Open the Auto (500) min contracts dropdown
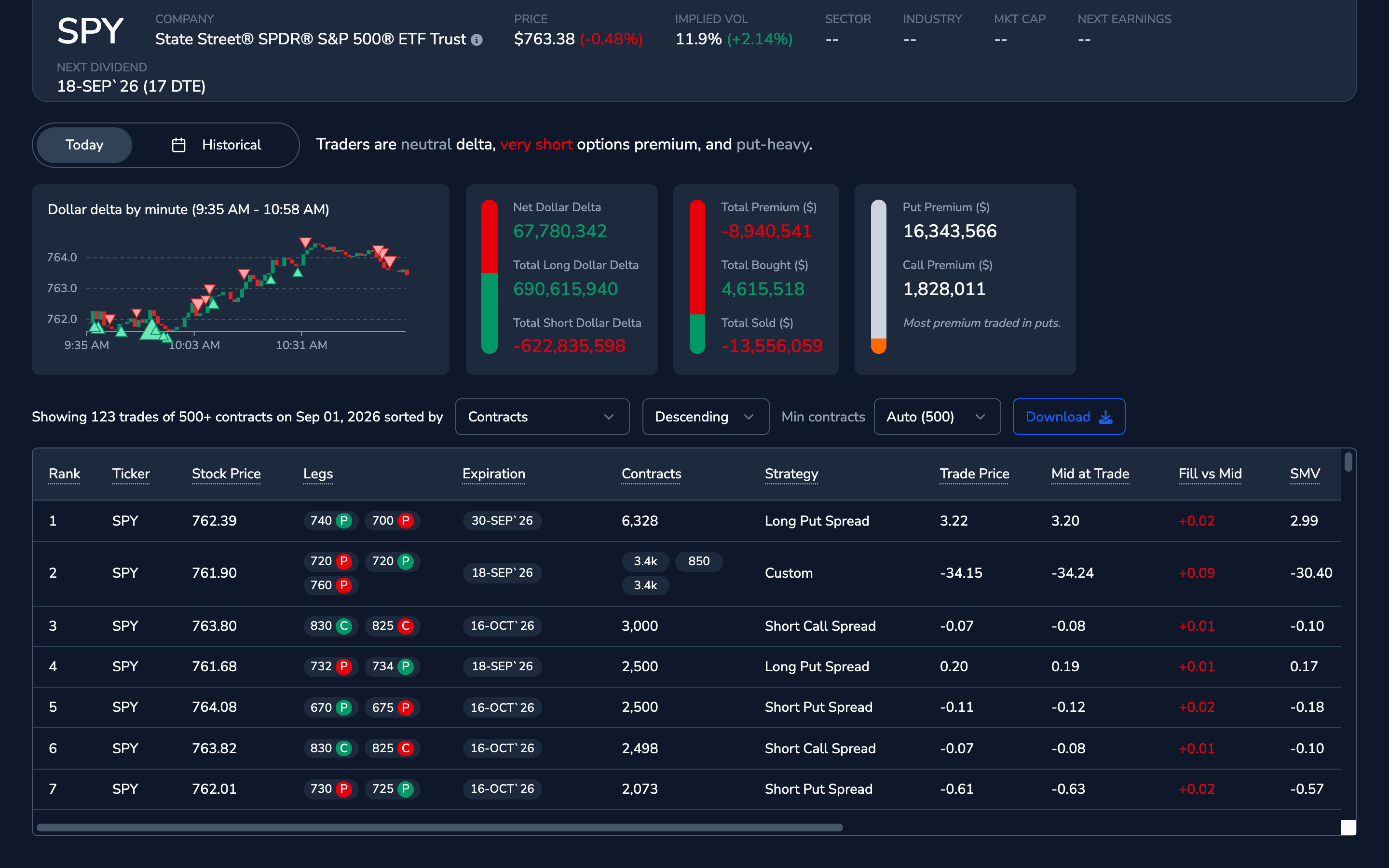 [937, 417]
